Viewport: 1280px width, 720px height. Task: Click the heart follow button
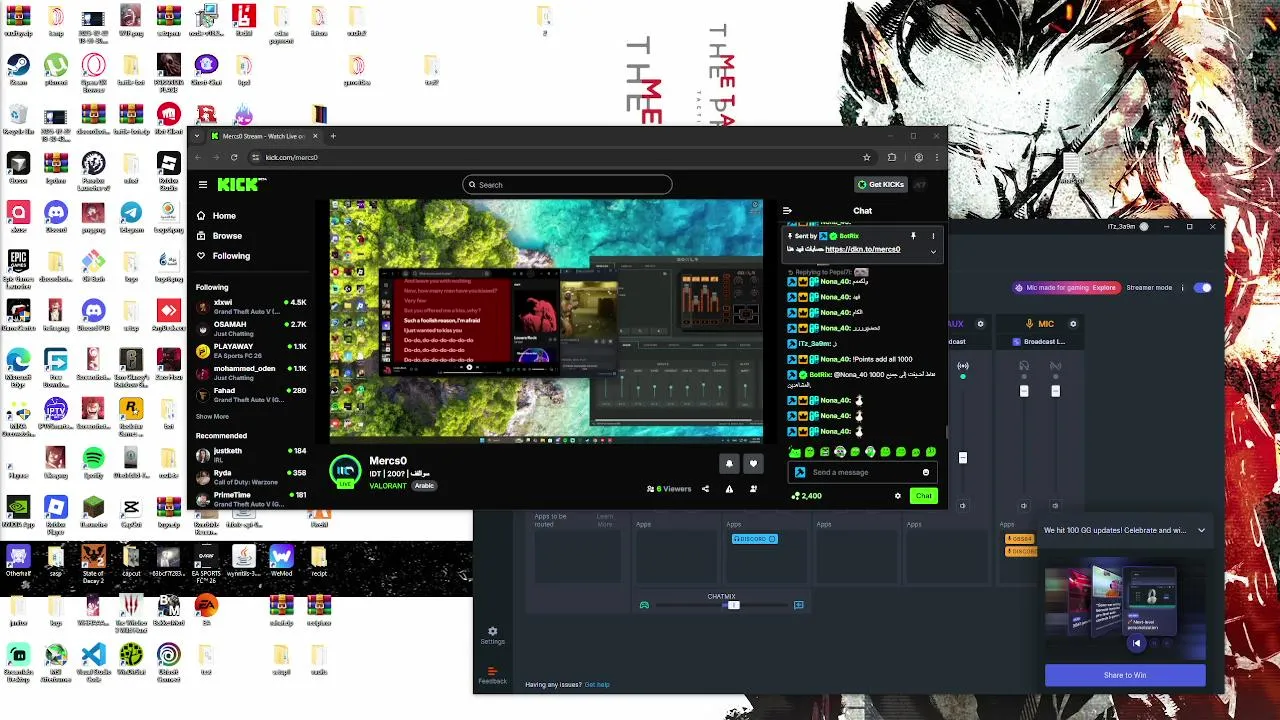753,463
